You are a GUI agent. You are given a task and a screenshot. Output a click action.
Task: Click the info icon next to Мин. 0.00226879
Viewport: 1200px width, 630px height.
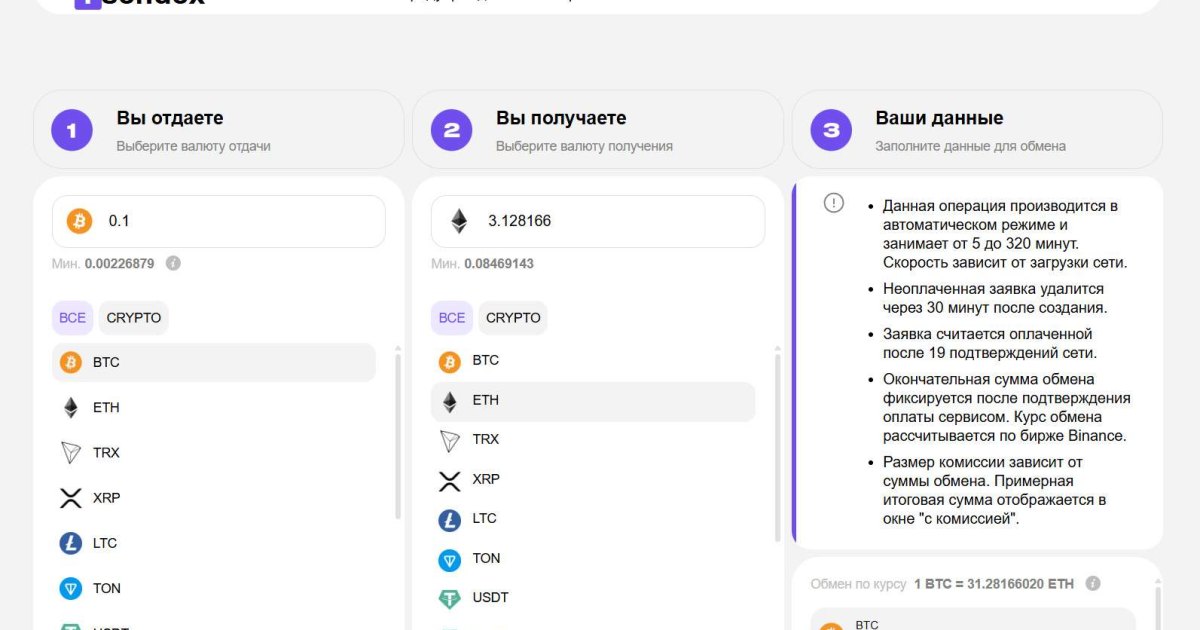(173, 263)
